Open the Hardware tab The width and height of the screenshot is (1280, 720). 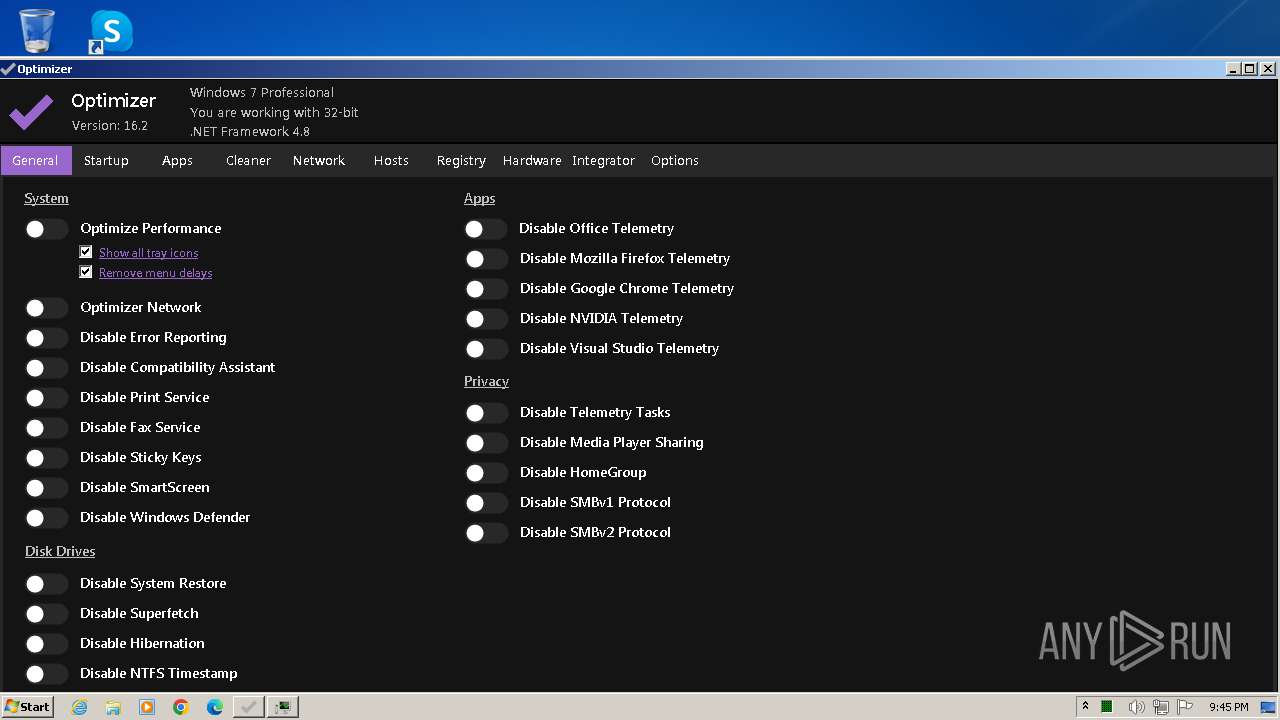coord(532,160)
